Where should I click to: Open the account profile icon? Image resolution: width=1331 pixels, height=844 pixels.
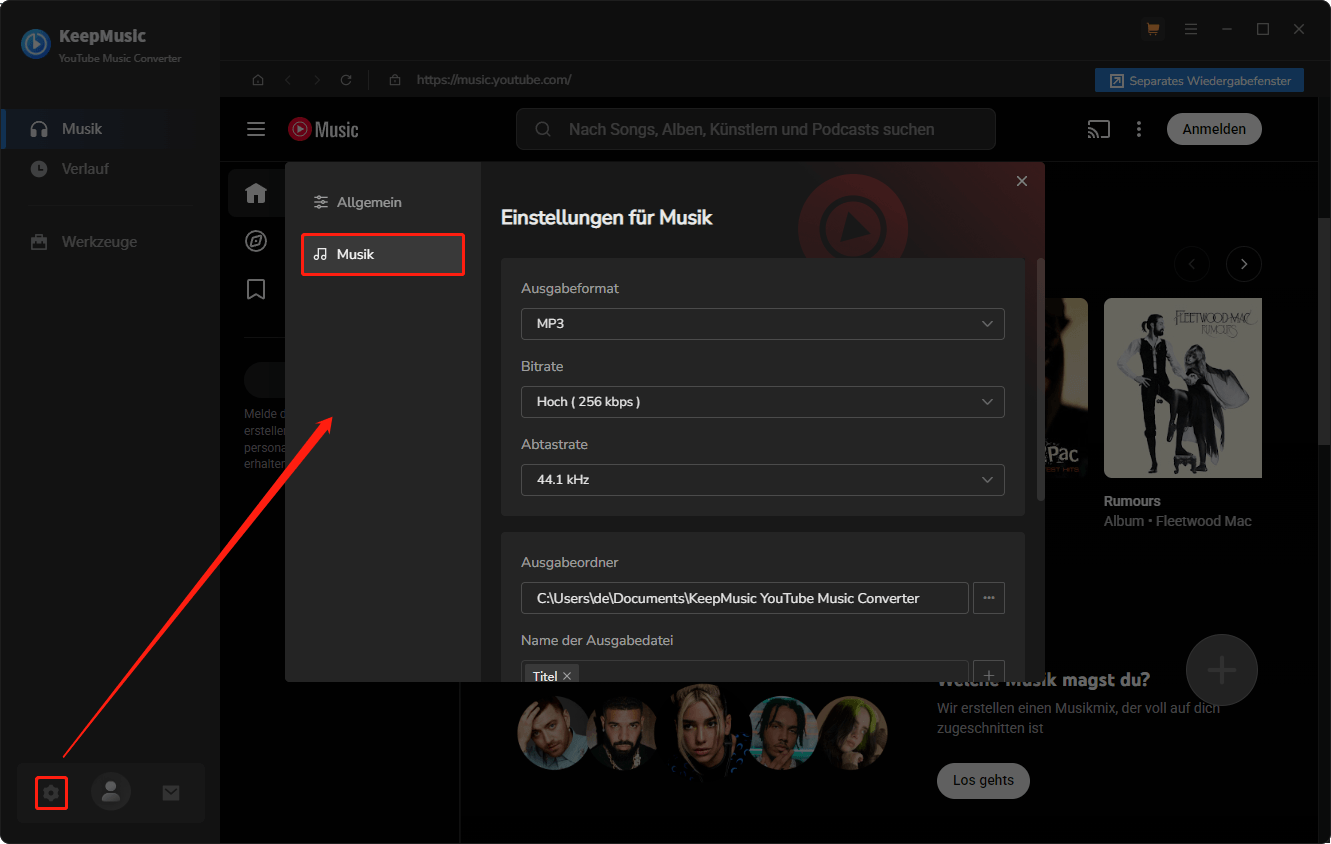pos(110,792)
